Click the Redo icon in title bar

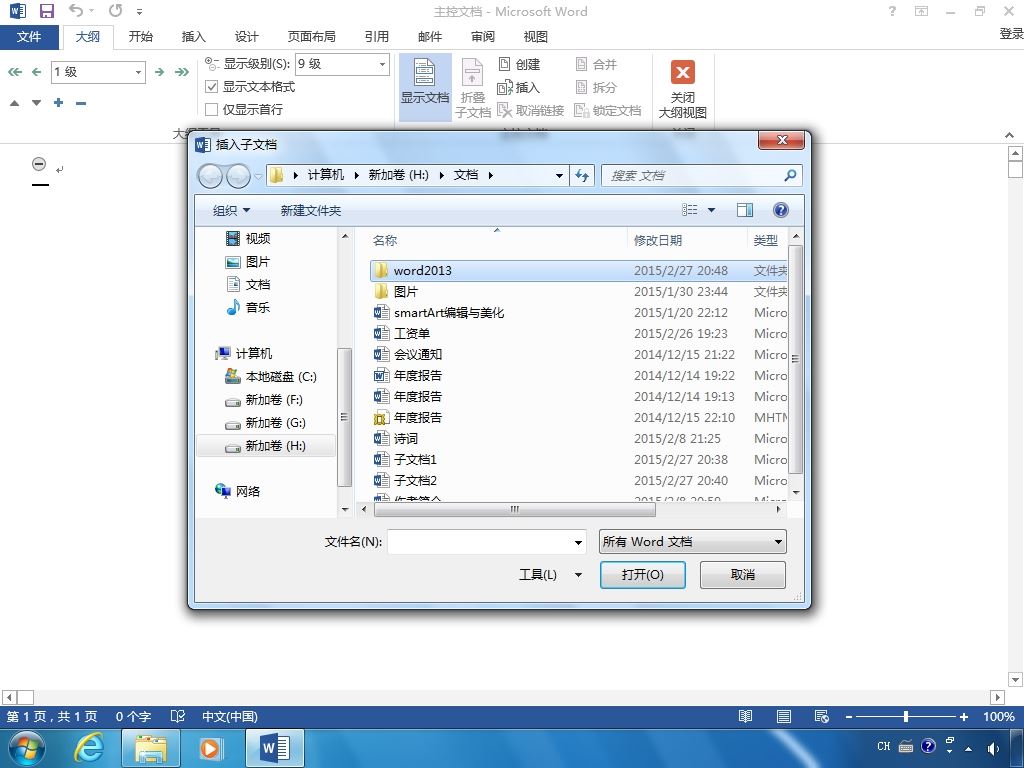click(x=116, y=10)
